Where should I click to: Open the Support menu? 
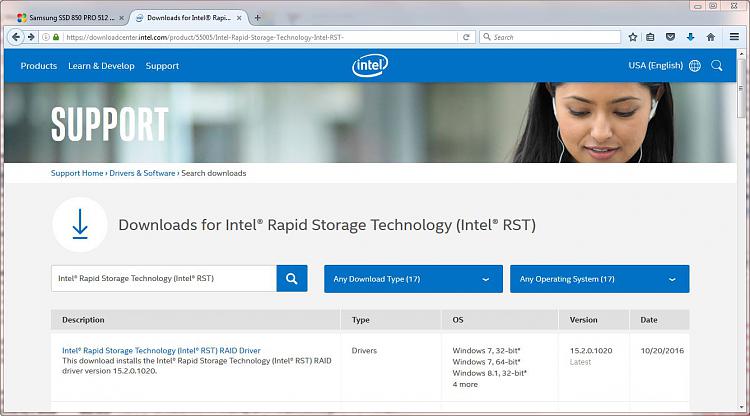click(x=162, y=66)
